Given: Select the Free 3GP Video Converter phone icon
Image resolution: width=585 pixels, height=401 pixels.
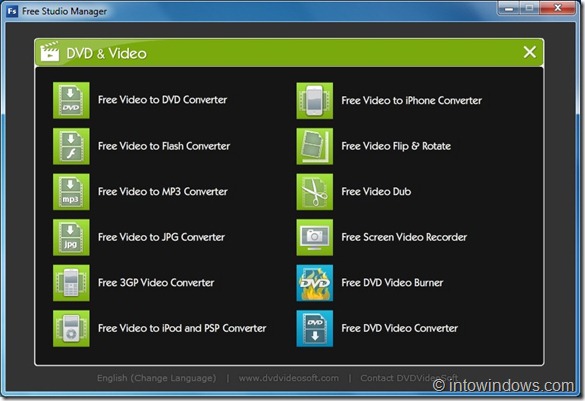Looking at the screenshot, I should (71, 283).
